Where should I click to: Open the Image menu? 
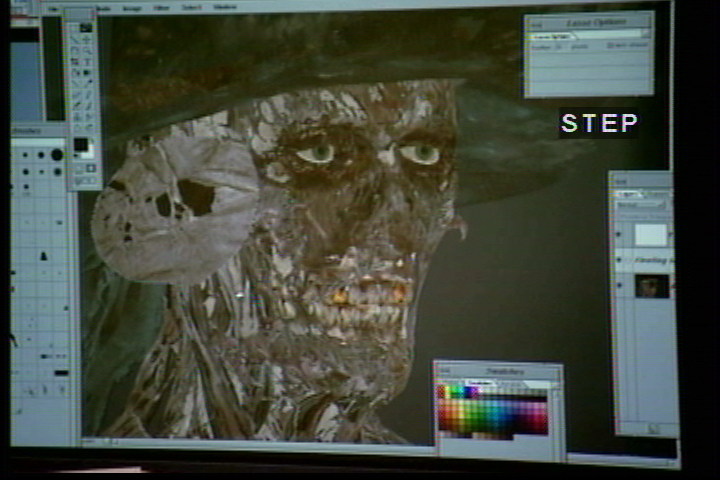point(132,8)
